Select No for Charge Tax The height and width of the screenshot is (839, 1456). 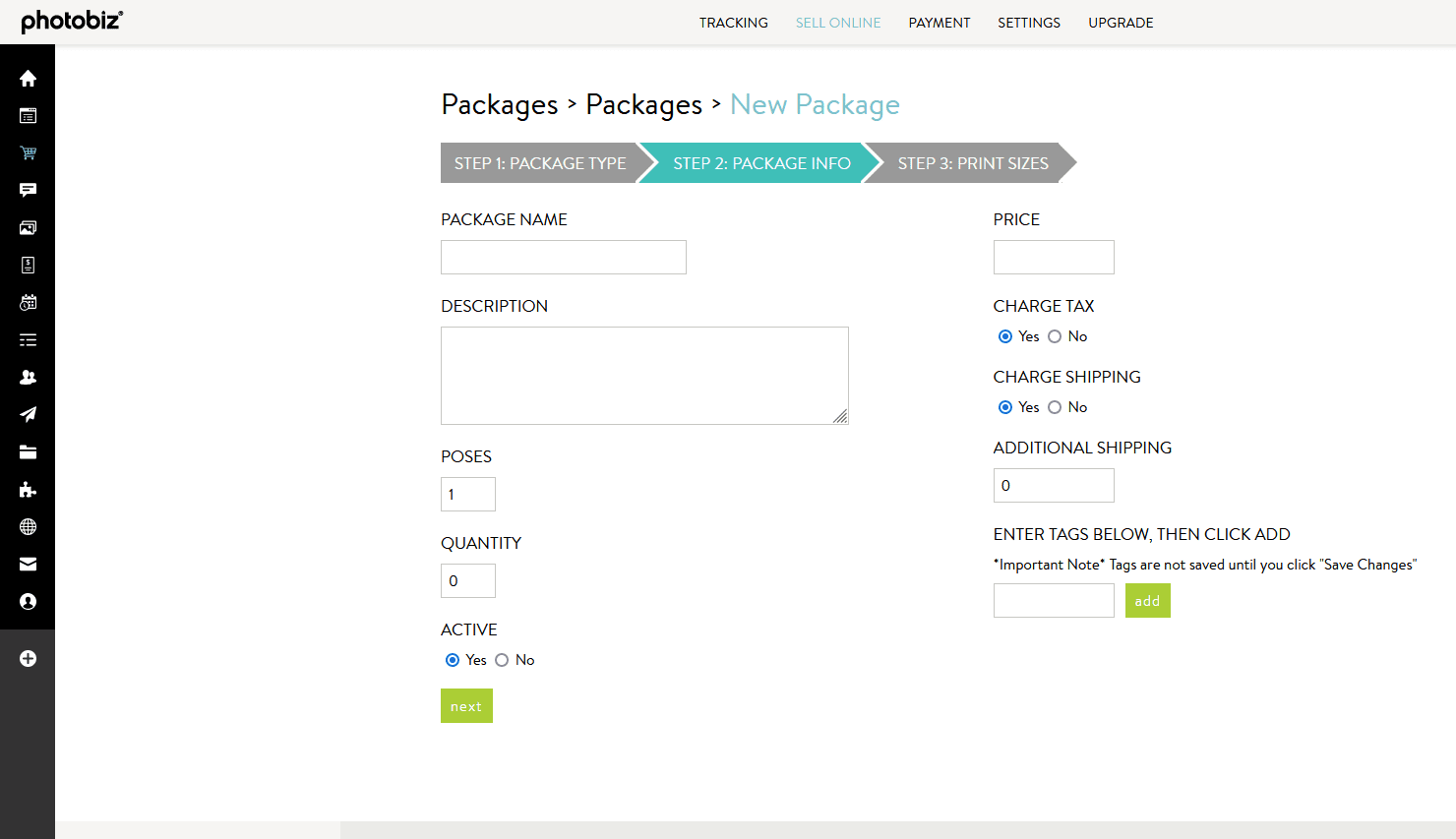tap(1055, 336)
